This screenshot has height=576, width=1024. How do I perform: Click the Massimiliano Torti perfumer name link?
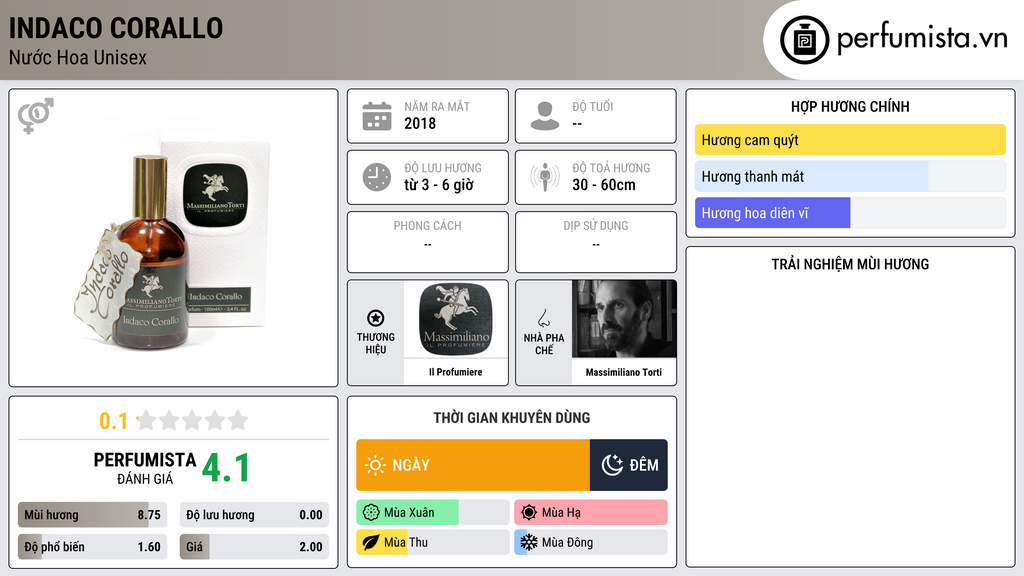pos(624,372)
